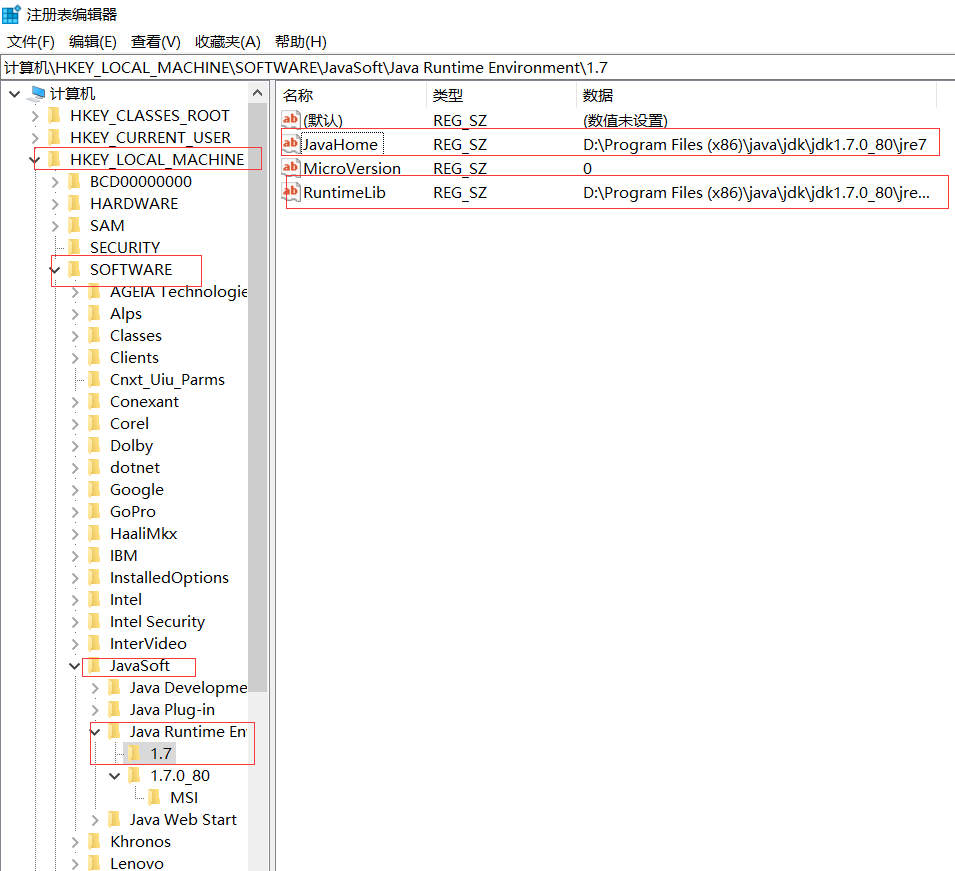
Task: Expand the Java Web Start chevron
Action: [x=94, y=820]
